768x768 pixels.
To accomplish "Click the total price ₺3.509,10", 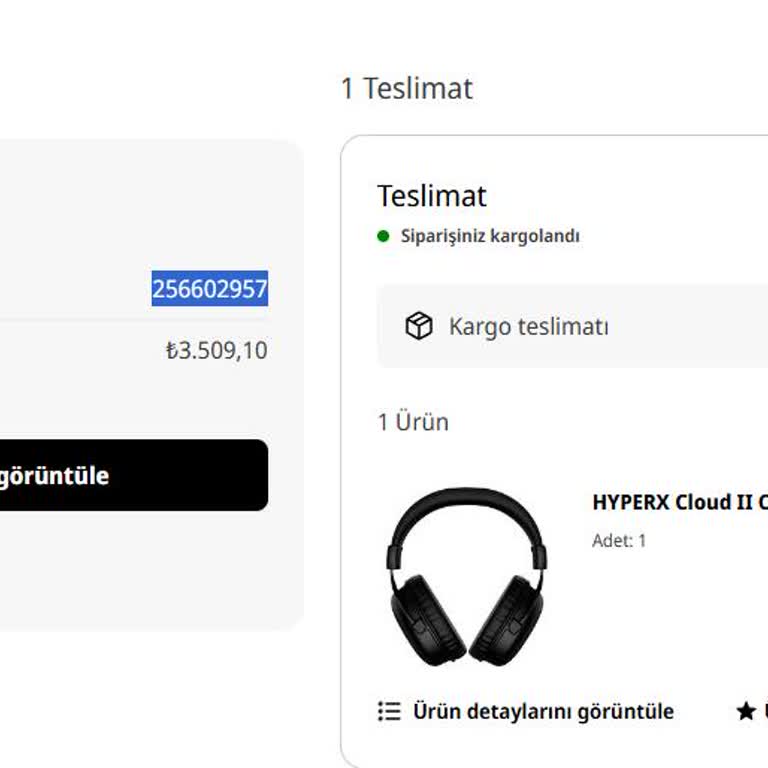I will pyautogui.click(x=216, y=350).
